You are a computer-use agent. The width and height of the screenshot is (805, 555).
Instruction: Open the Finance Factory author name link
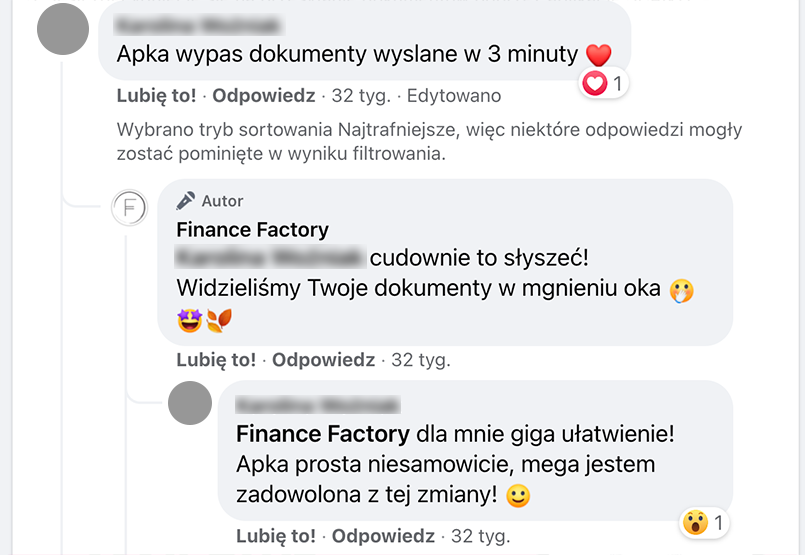(x=253, y=229)
